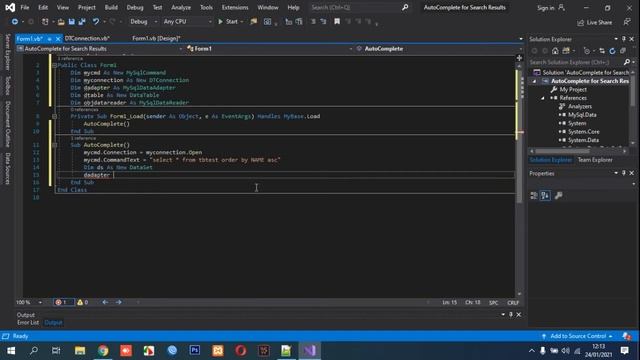Switch to the Error List tab
The image size is (640, 360).
pos(28,322)
